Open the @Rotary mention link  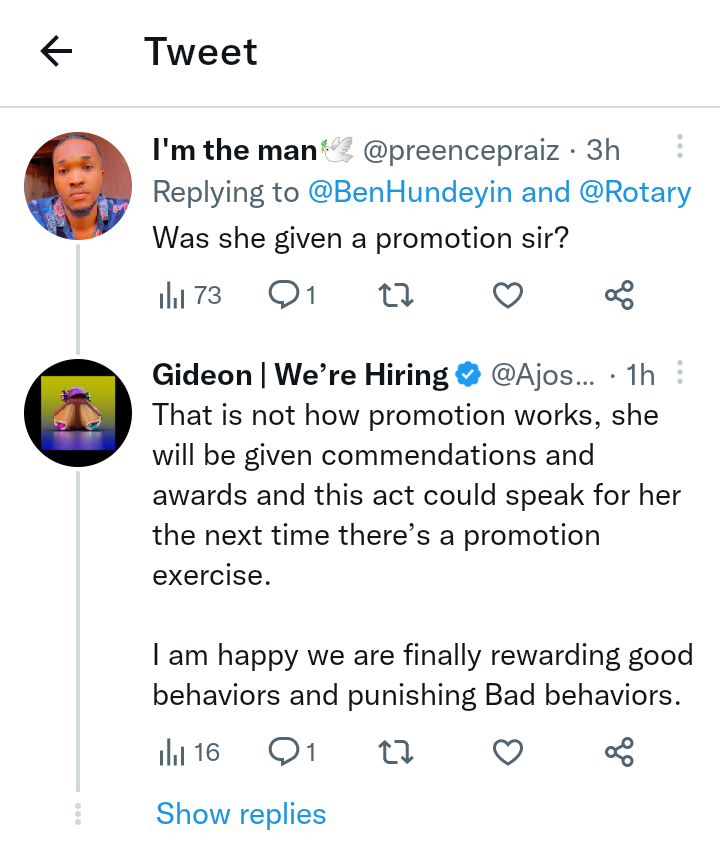(634, 192)
